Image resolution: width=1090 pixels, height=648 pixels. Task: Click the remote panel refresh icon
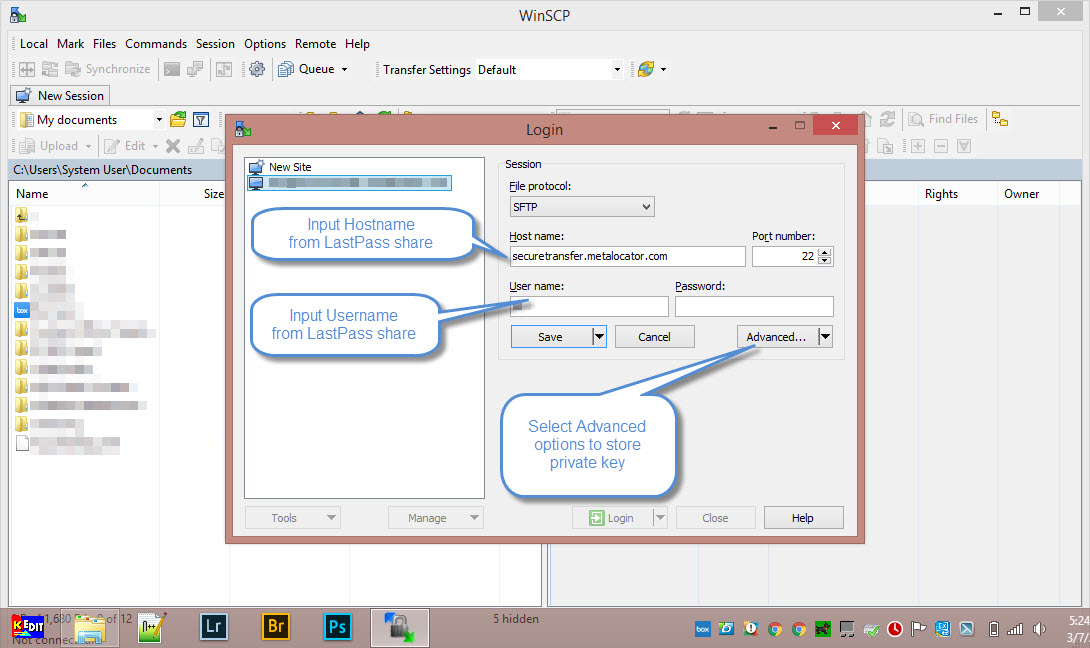pos(887,119)
